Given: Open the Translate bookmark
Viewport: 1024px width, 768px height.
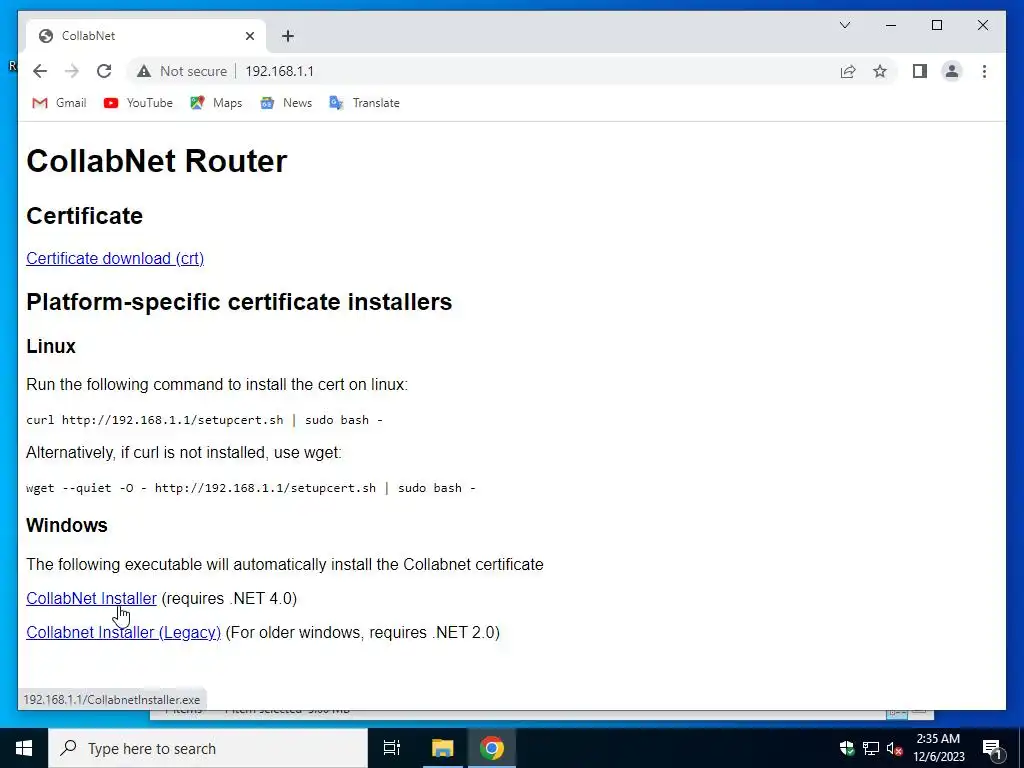Looking at the screenshot, I should [364, 103].
